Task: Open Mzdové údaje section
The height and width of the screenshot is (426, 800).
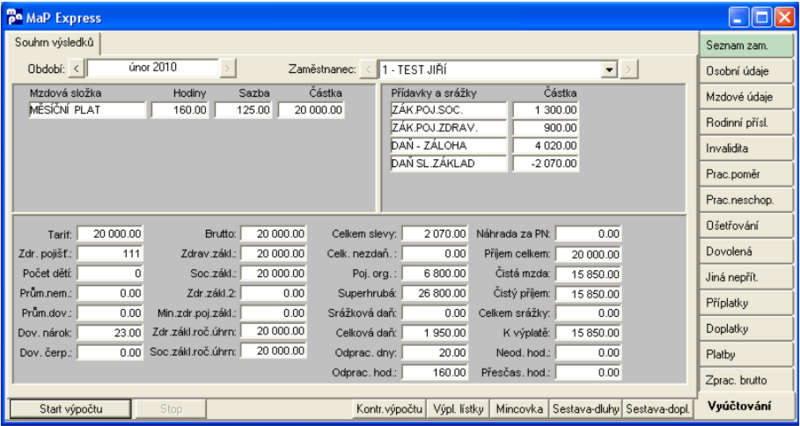Action: (747, 97)
